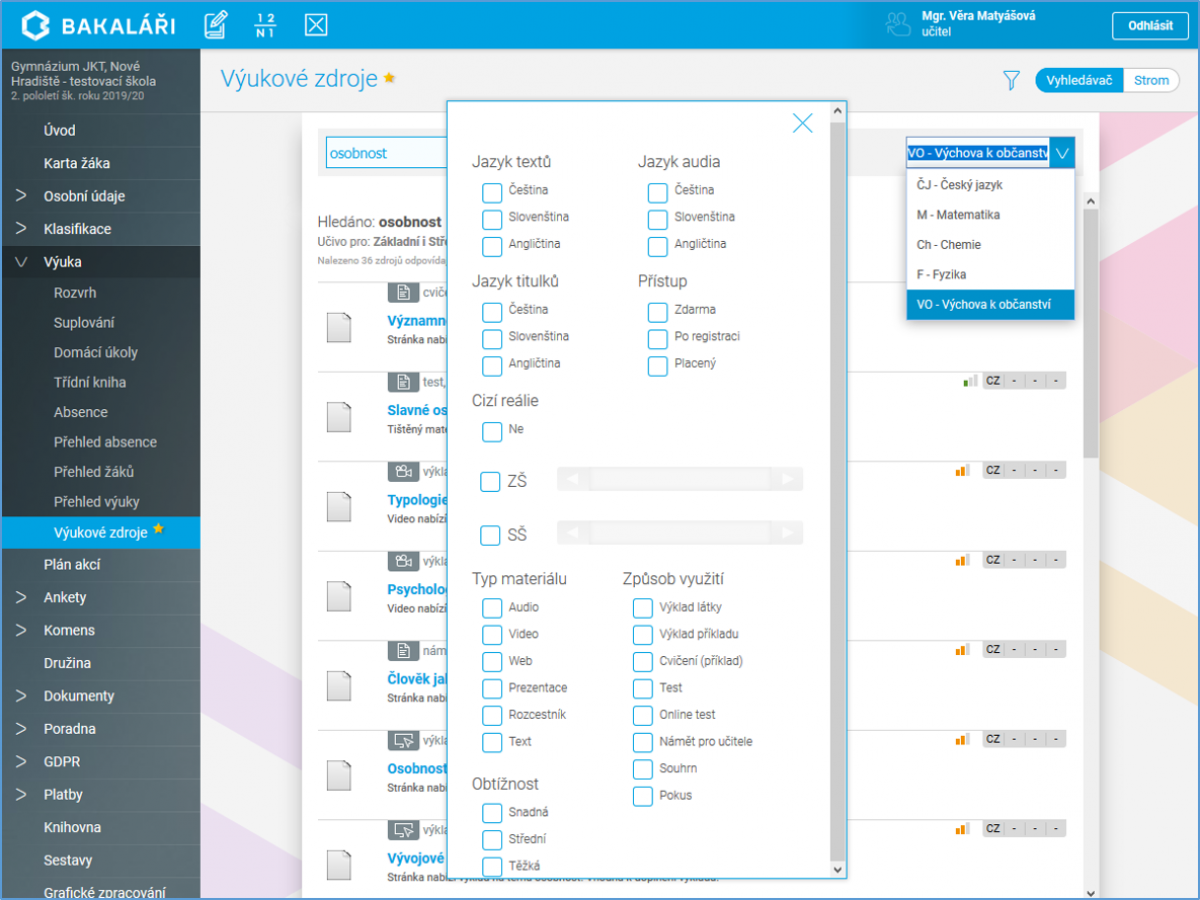Click the Bakaláři logo icon

(x=36, y=25)
